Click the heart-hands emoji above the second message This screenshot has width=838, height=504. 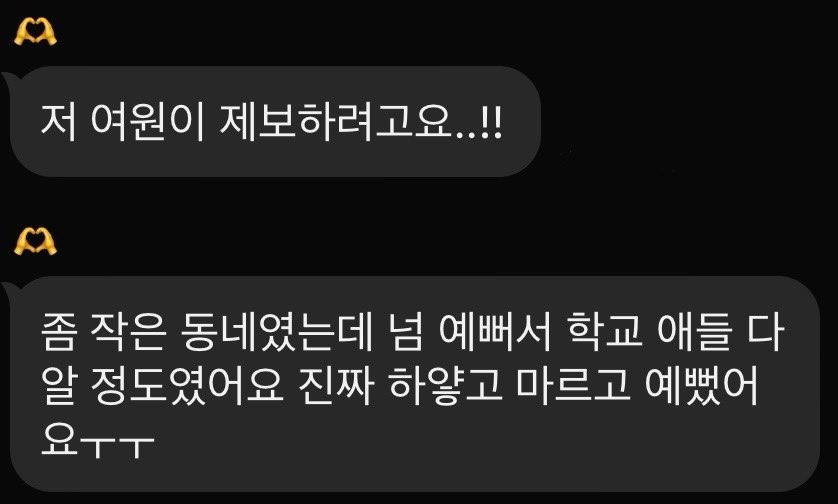coord(35,242)
